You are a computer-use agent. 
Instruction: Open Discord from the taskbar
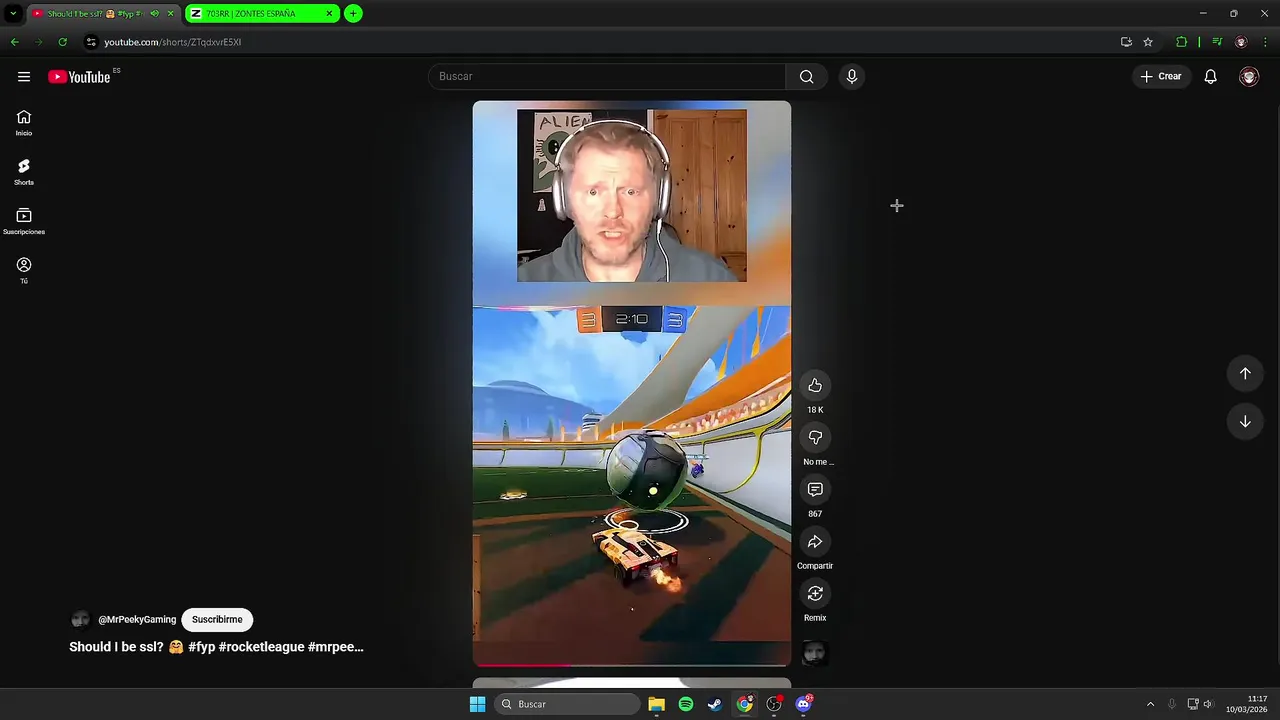tap(803, 704)
